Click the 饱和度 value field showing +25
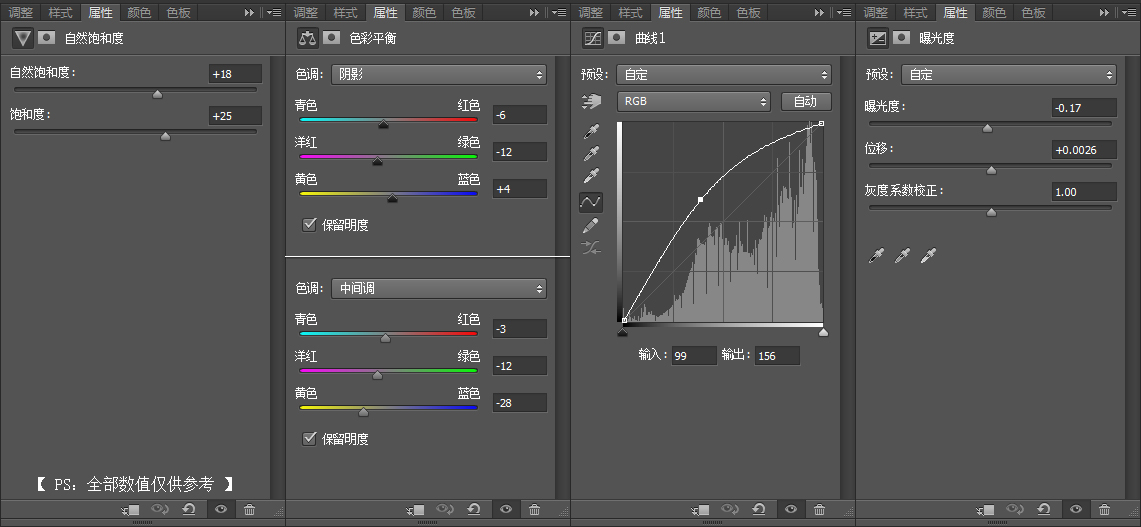 (x=235, y=115)
